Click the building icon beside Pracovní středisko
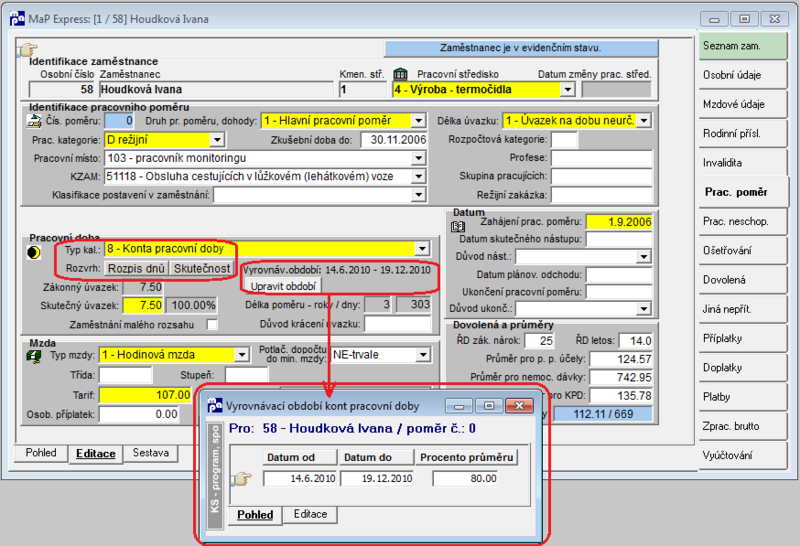800x546 pixels. point(401,74)
